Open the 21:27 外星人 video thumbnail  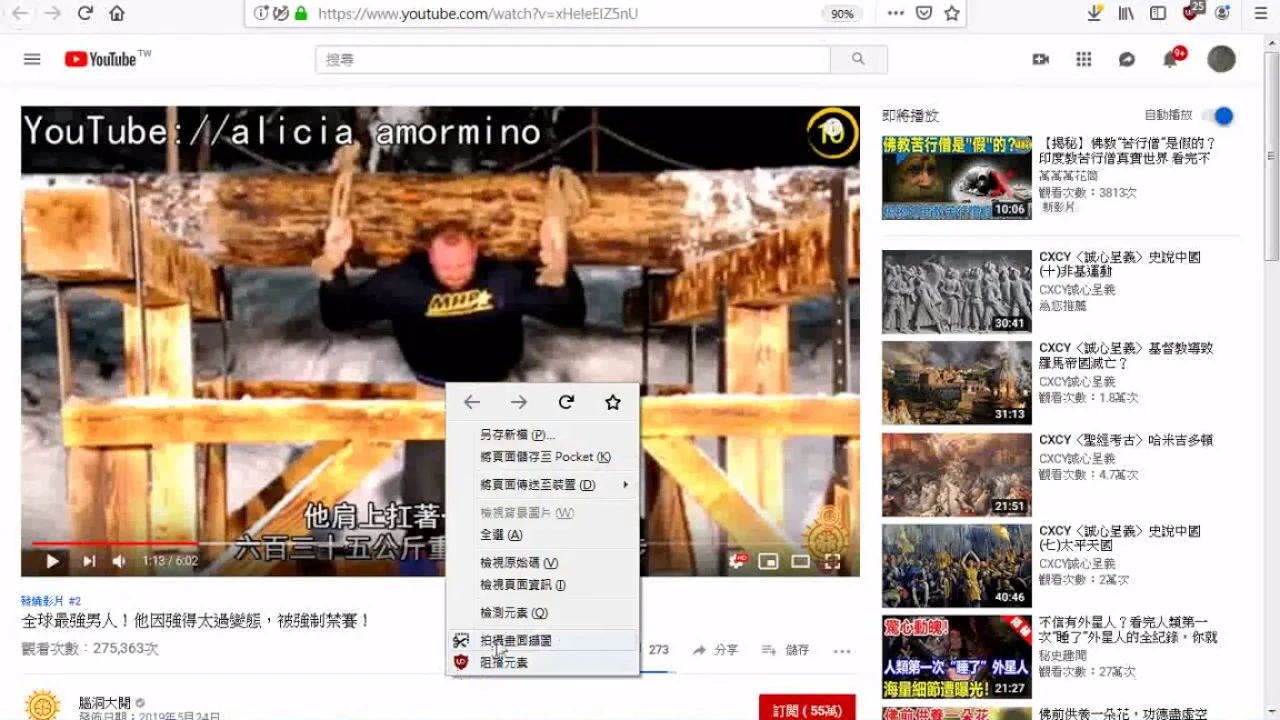coord(956,656)
